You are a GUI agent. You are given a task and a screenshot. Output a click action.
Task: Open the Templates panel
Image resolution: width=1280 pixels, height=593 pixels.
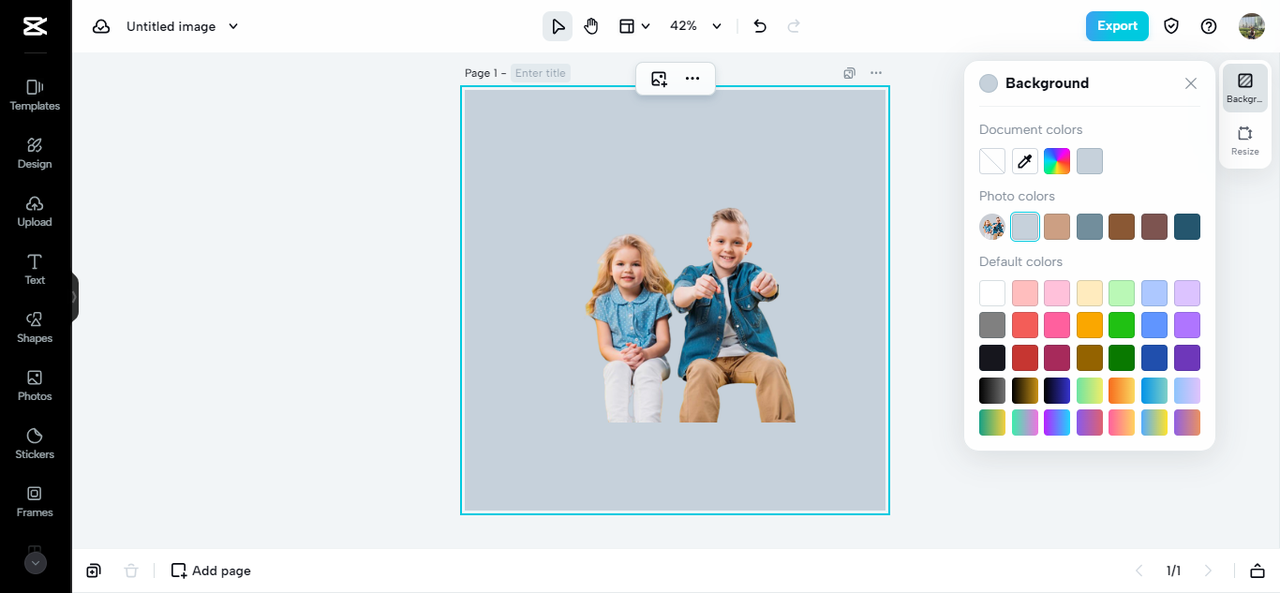point(35,95)
